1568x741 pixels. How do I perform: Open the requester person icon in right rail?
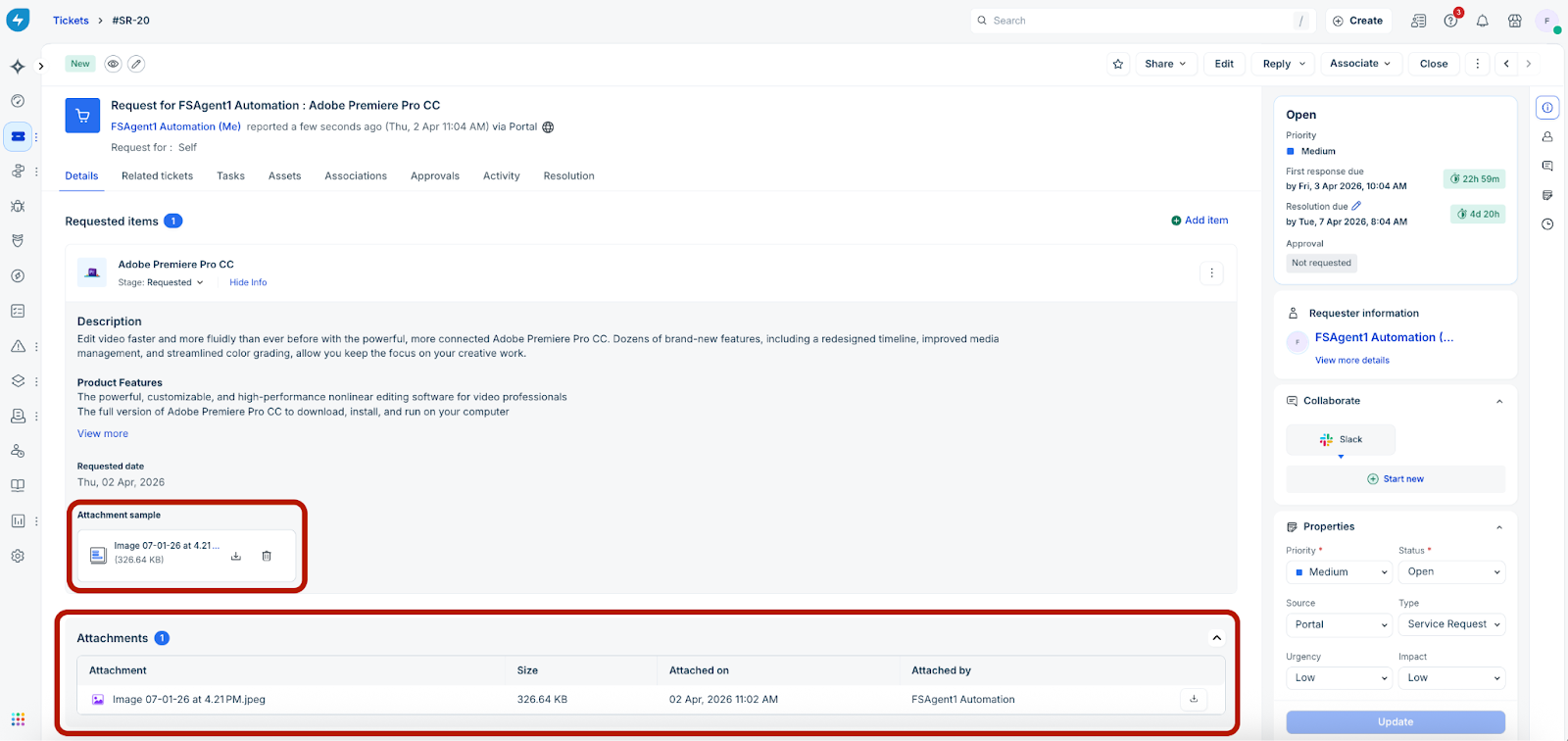[x=1547, y=137]
